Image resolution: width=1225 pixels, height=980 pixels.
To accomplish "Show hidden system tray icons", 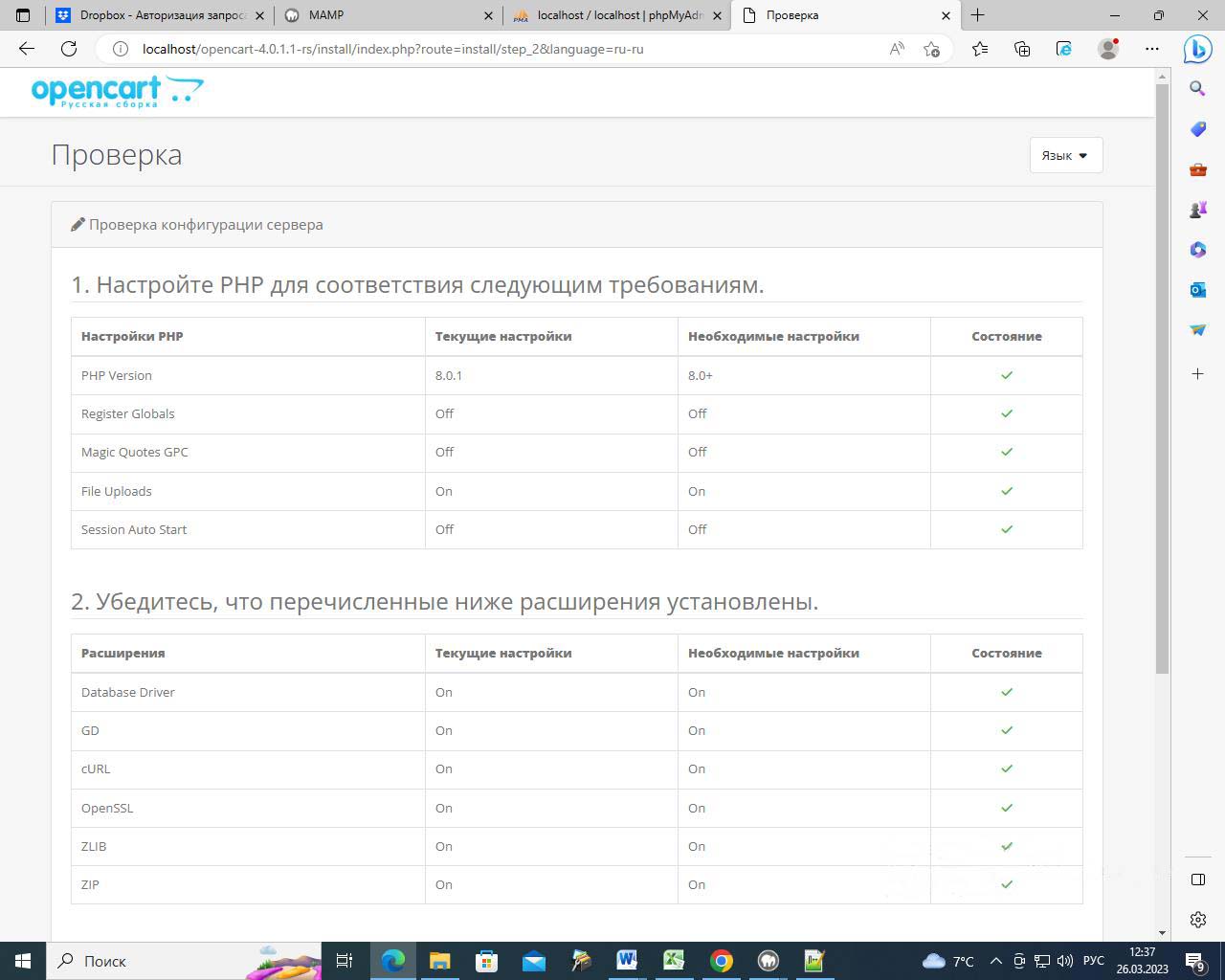I will [995, 961].
